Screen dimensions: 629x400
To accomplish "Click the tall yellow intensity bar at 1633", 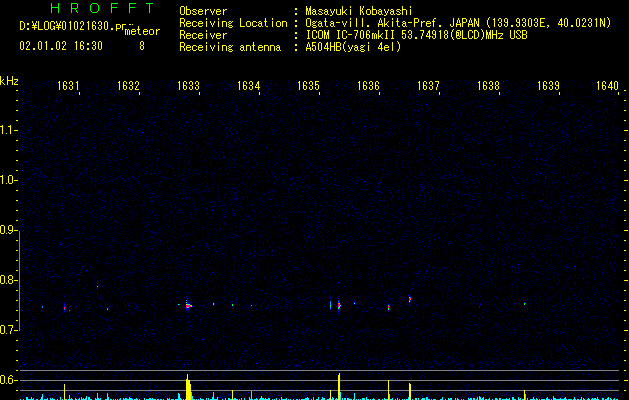I will 188,387.
